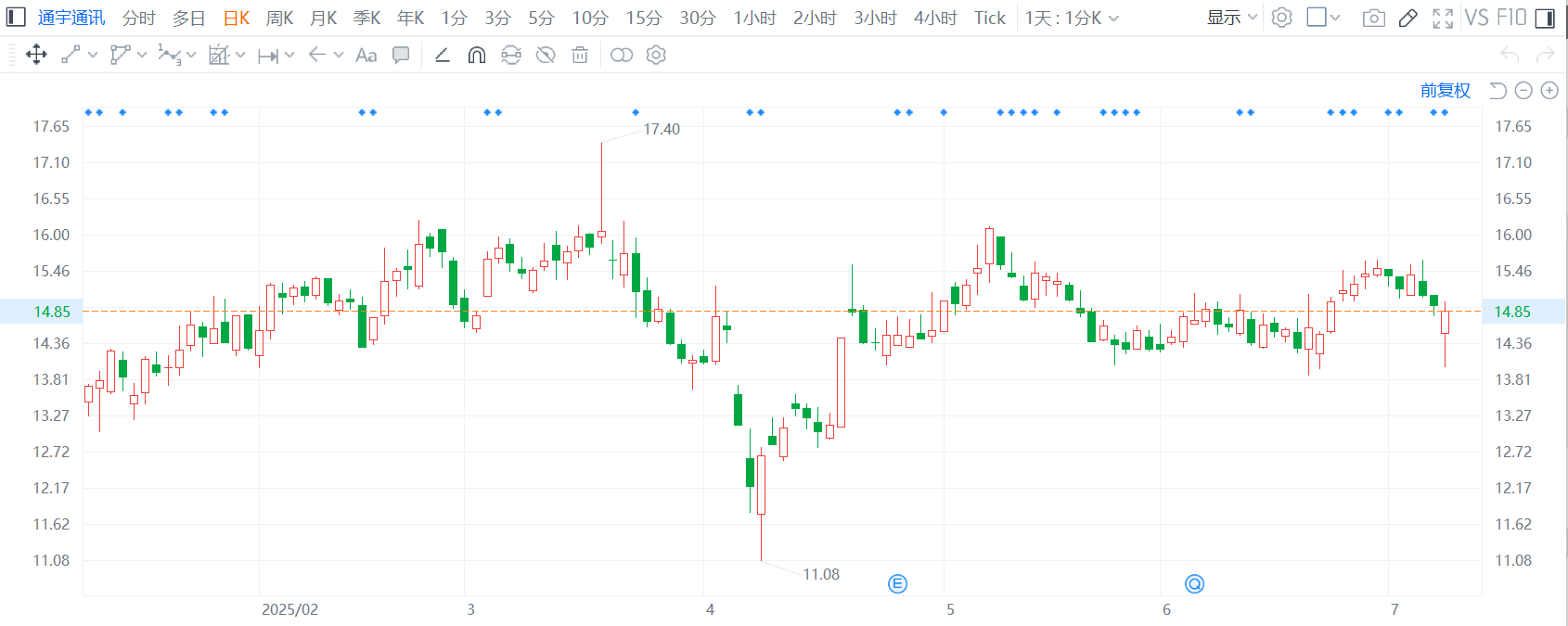Switch to 分时 intraday tab
The width and height of the screenshot is (1568, 626).
coord(138,18)
